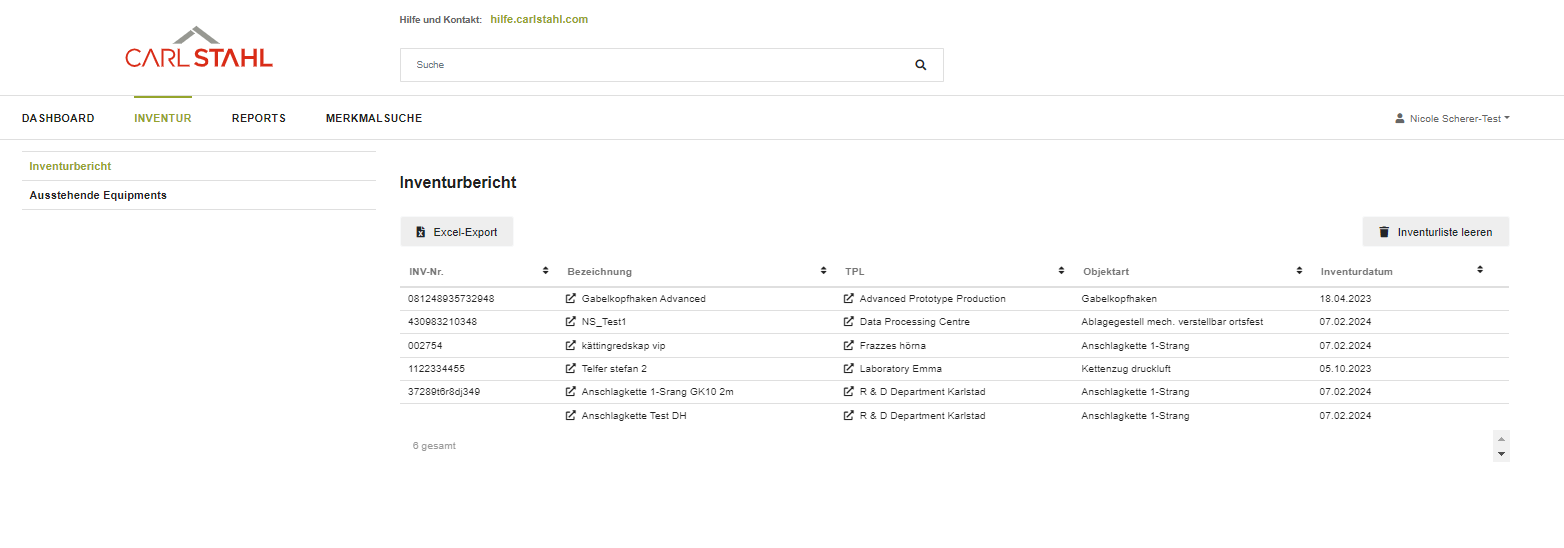Image resolution: width=1564 pixels, height=548 pixels.
Task: Open external link icon for Gabelkopfhaken Advanced
Action: click(571, 299)
